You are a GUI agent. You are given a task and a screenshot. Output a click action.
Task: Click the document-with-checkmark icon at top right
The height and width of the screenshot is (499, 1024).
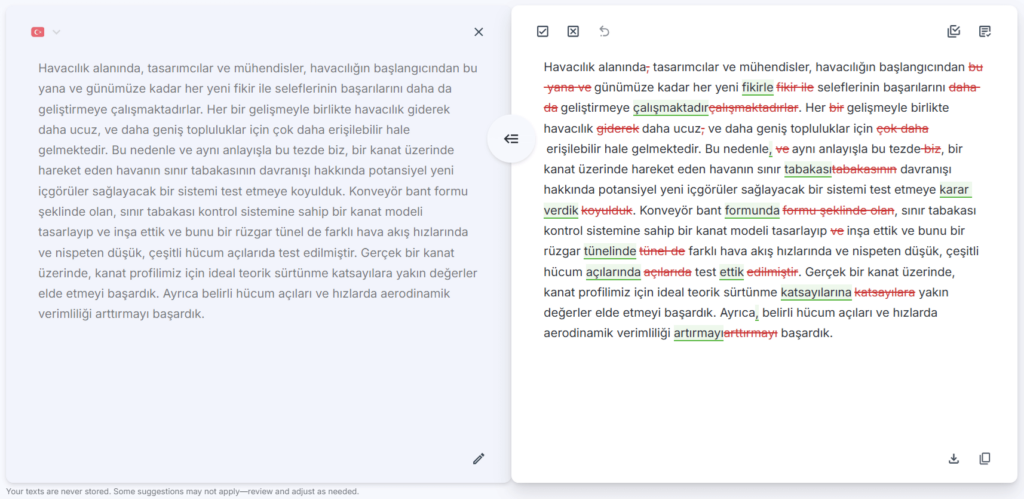(985, 31)
